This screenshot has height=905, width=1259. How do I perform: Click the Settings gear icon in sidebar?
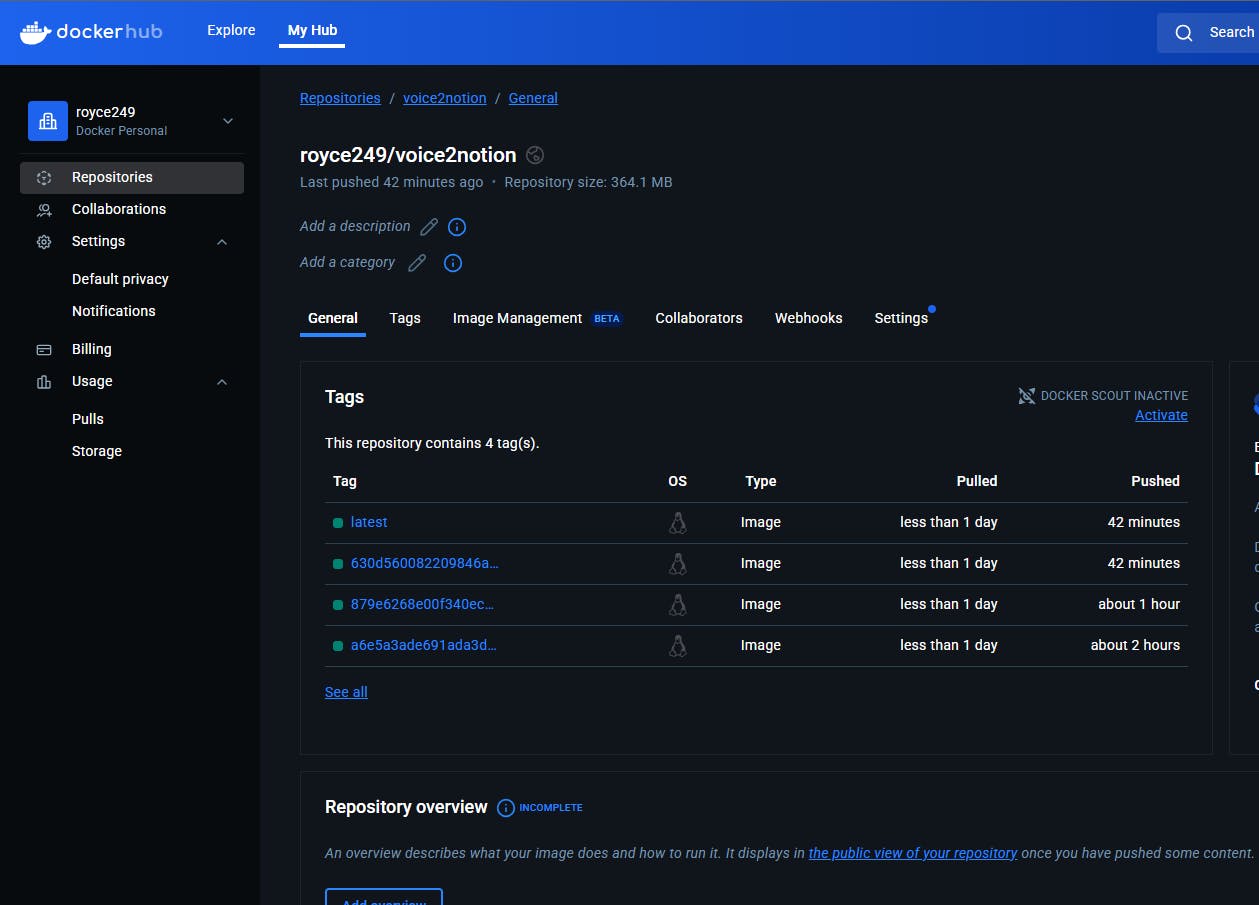pyautogui.click(x=44, y=242)
